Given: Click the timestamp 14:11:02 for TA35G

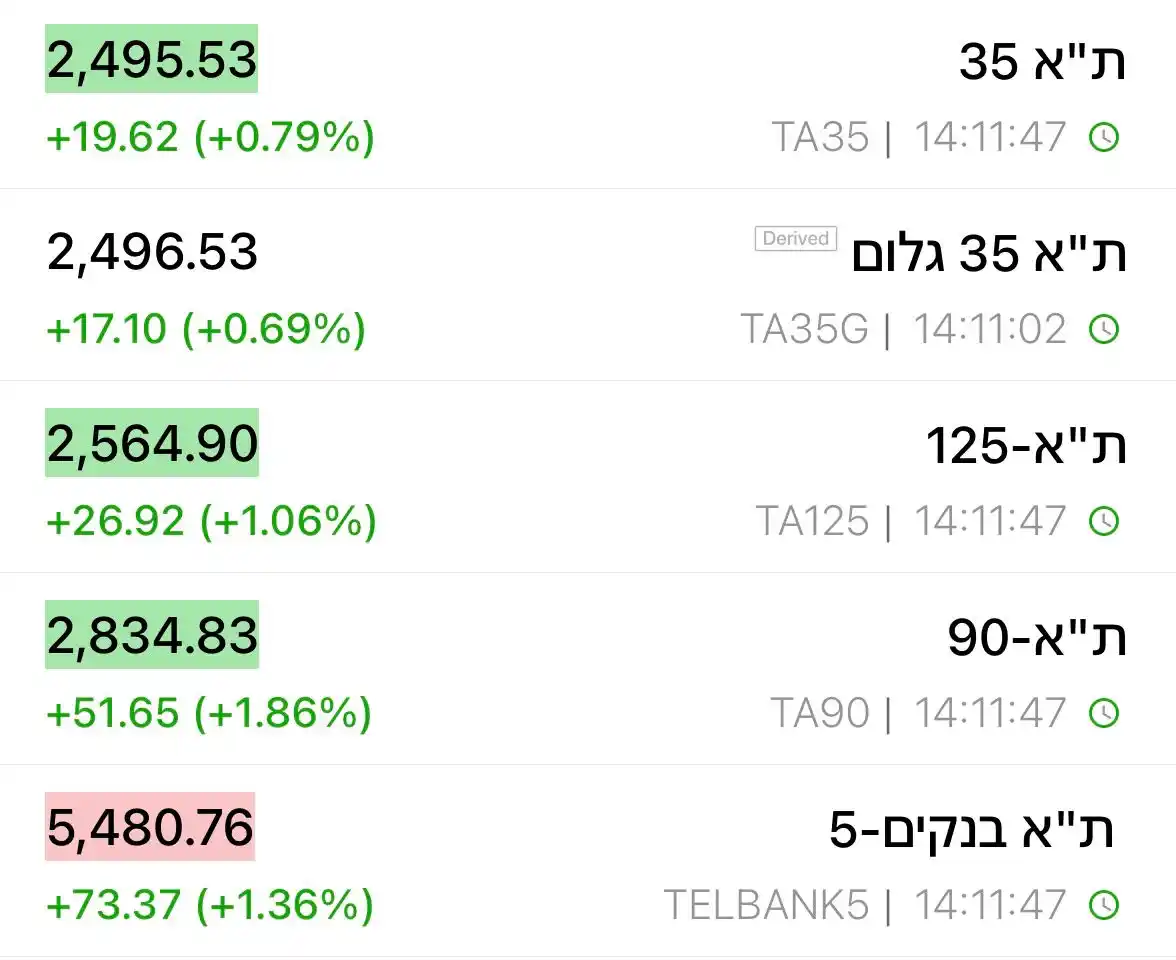Looking at the screenshot, I should pos(988,328).
